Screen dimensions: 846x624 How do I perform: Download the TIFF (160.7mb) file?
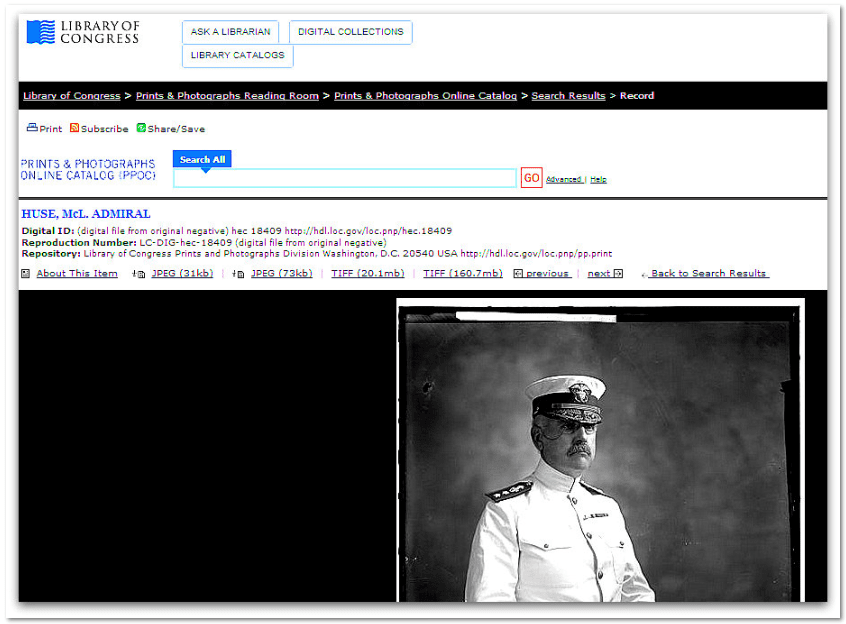[463, 273]
